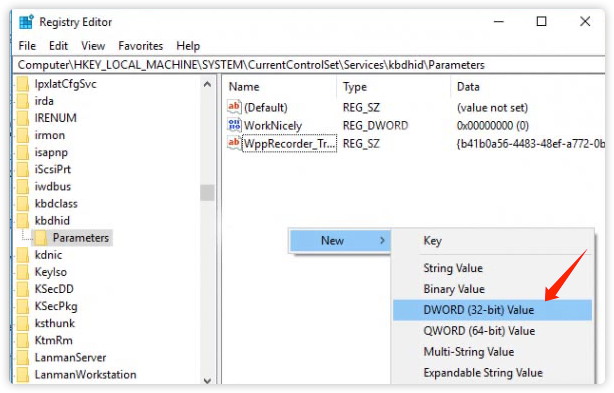Image resolution: width=614 pixels, height=393 pixels.
Task: Click the folder icon next to LanmanWorkstation
Action: click(x=23, y=375)
